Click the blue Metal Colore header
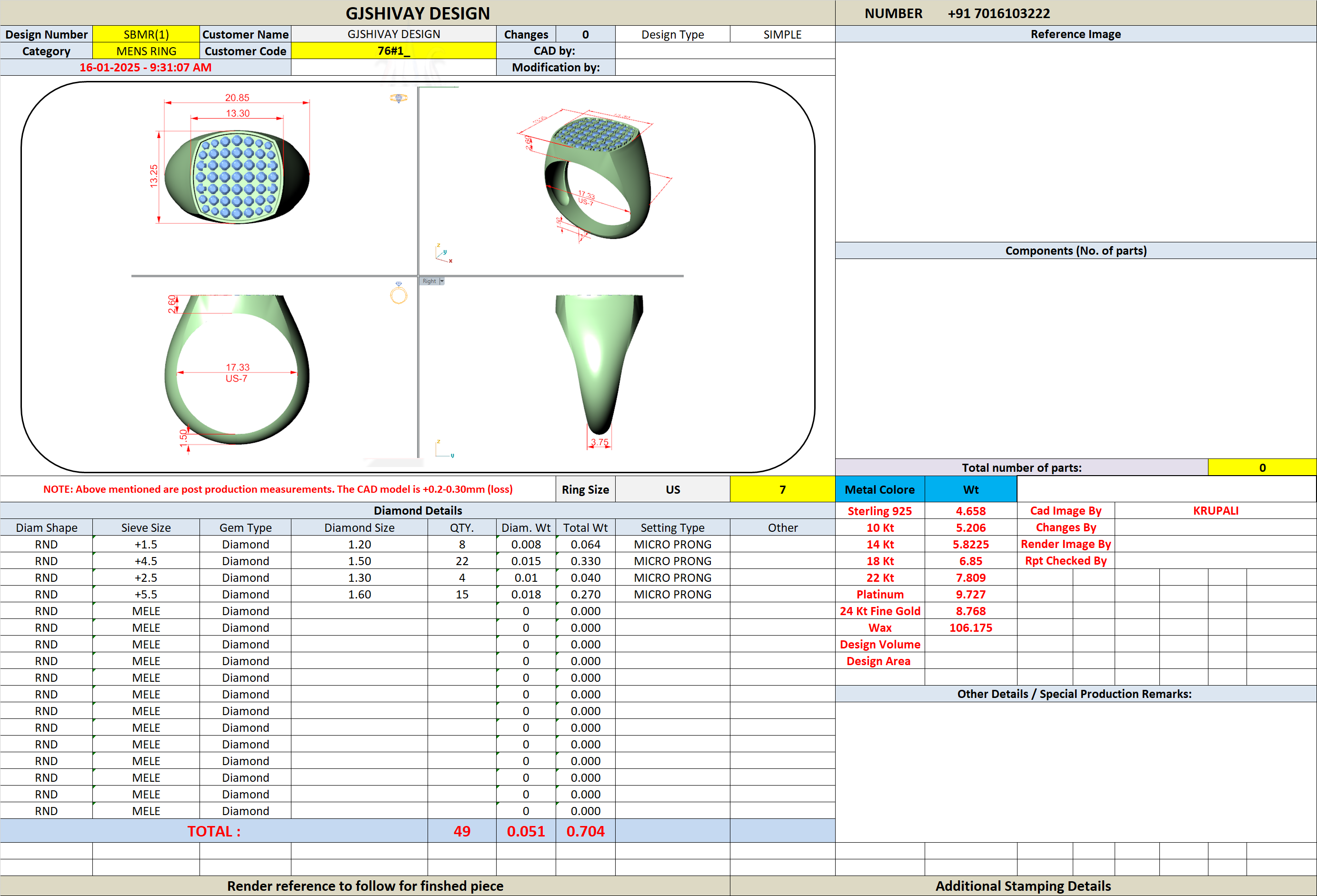Screen dimensions: 1317x896 click(879, 489)
